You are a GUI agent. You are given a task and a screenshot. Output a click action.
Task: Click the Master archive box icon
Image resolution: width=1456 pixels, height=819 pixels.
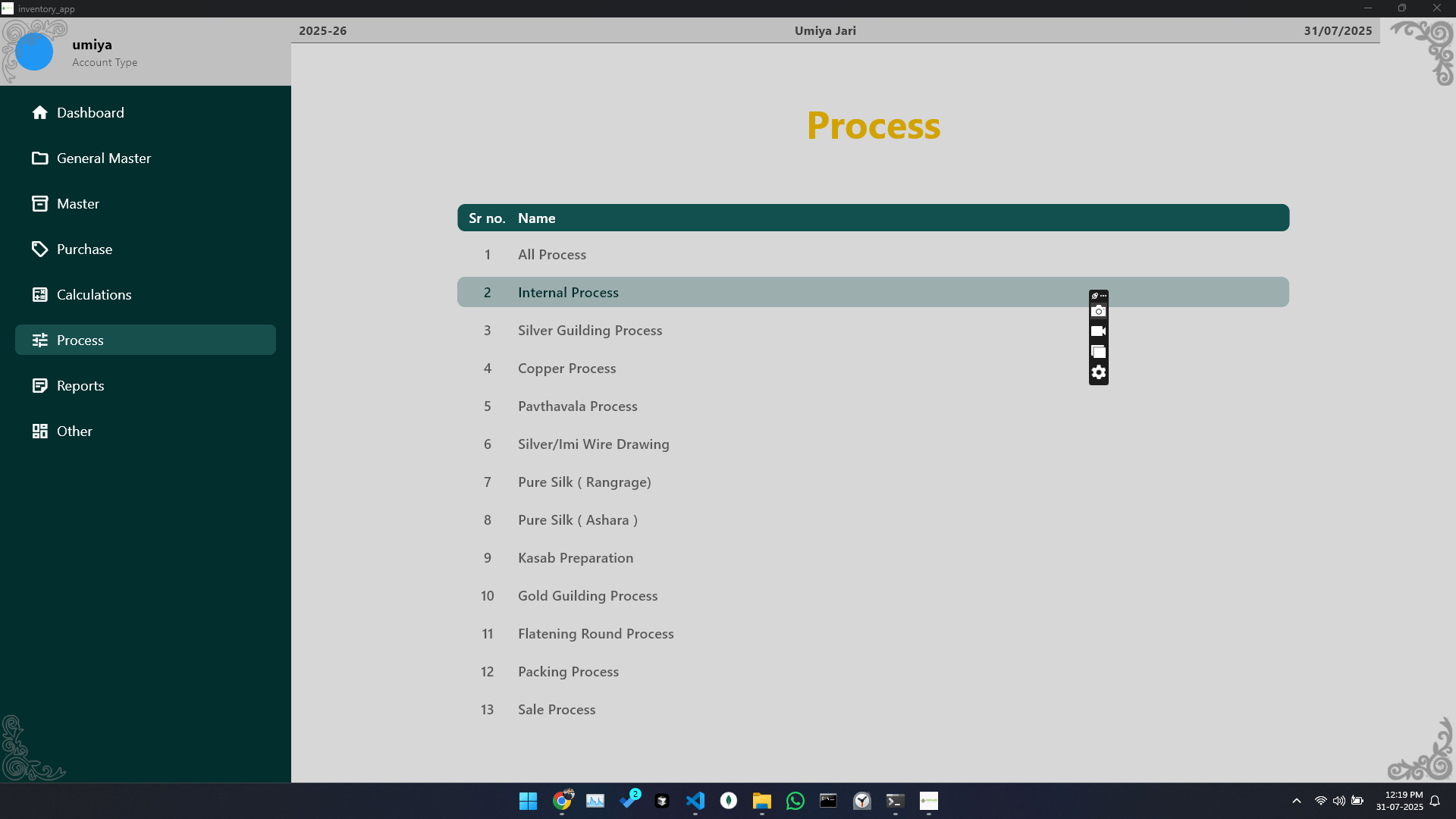(39, 204)
